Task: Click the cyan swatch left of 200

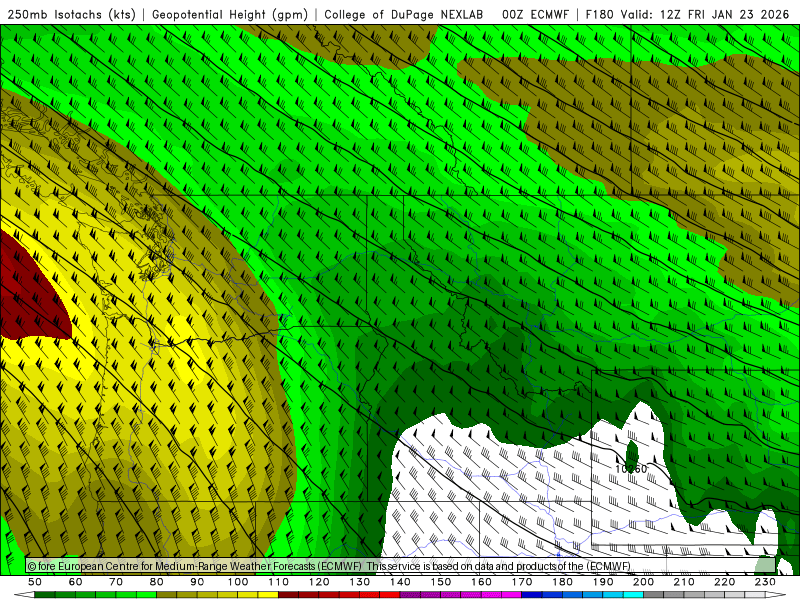Action: tap(634, 595)
